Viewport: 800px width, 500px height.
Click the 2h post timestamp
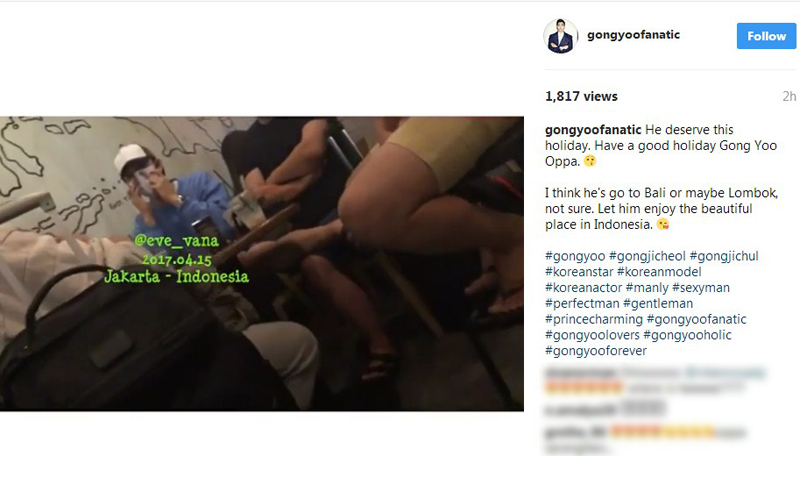[789, 96]
